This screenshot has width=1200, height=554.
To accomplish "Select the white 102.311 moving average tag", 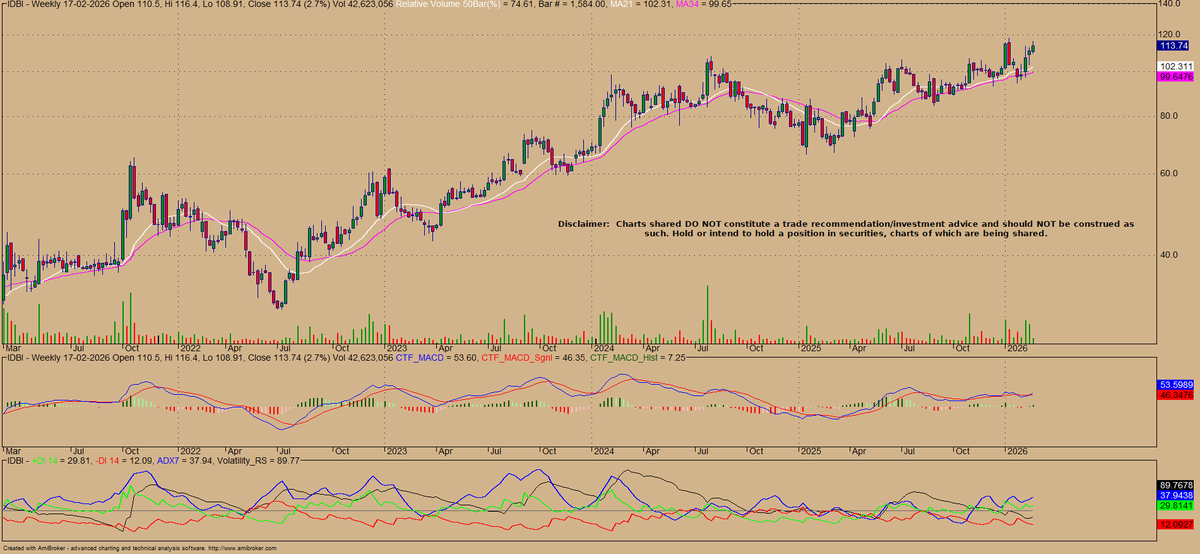I will [x=1173, y=66].
